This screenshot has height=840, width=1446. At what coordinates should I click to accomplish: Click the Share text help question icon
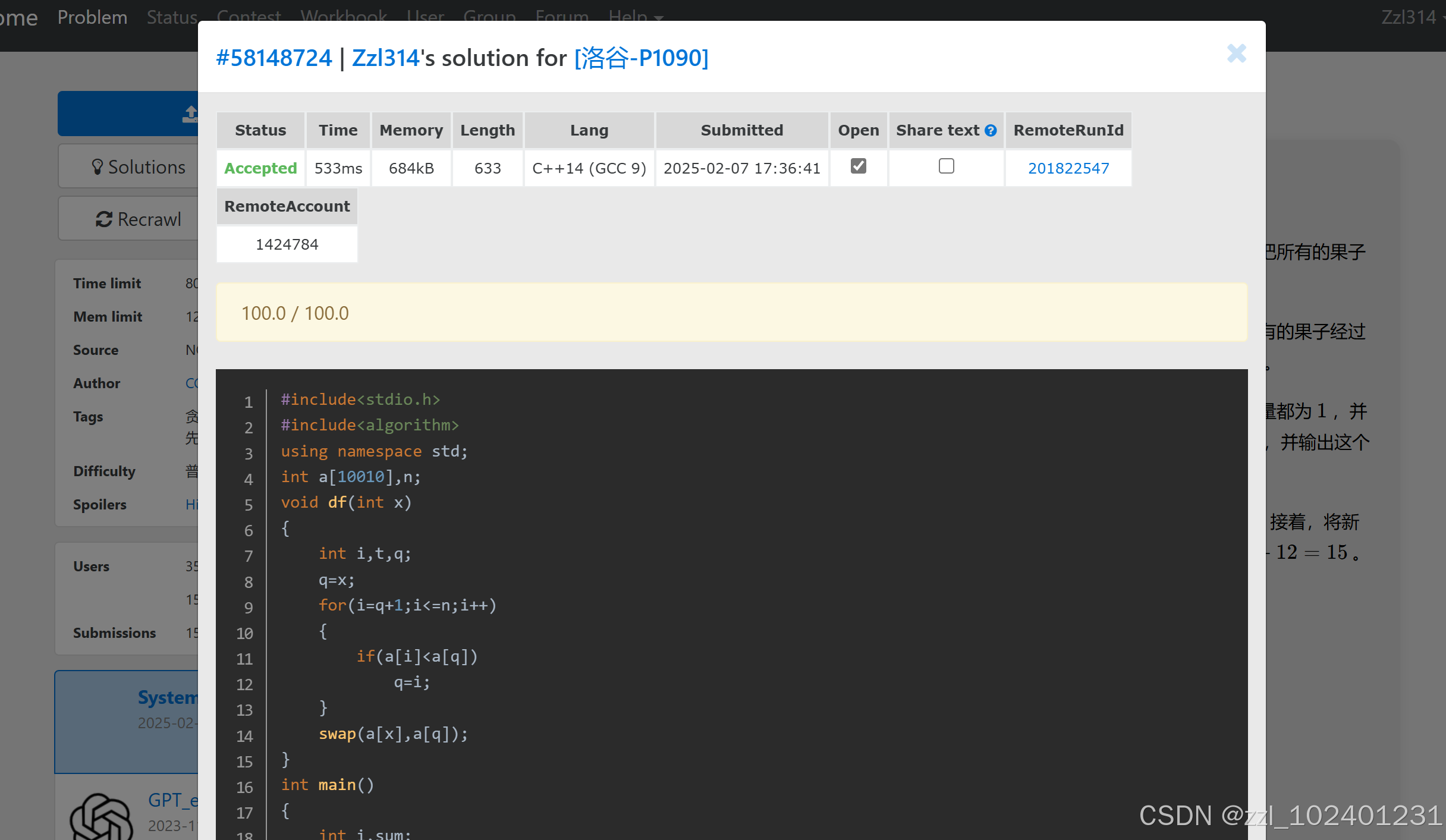(991, 131)
